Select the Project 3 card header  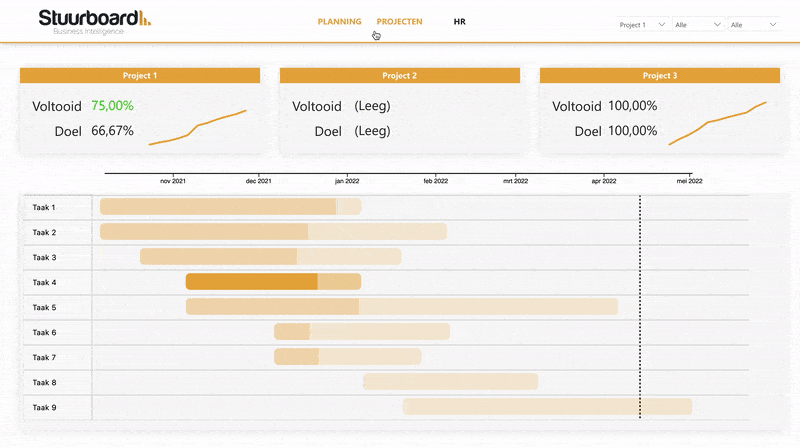660,76
